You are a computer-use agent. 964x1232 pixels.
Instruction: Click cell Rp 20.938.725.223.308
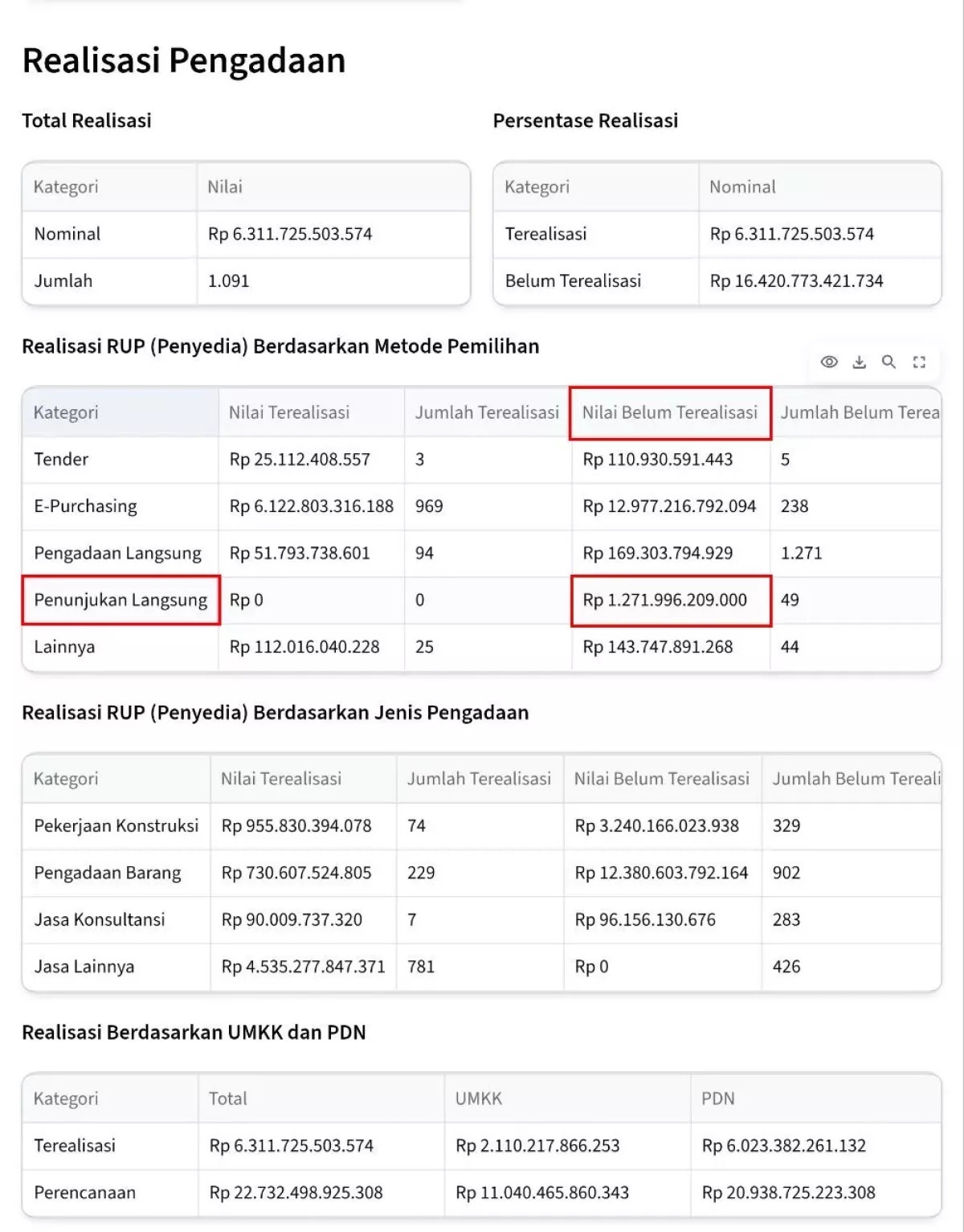tap(815, 1193)
